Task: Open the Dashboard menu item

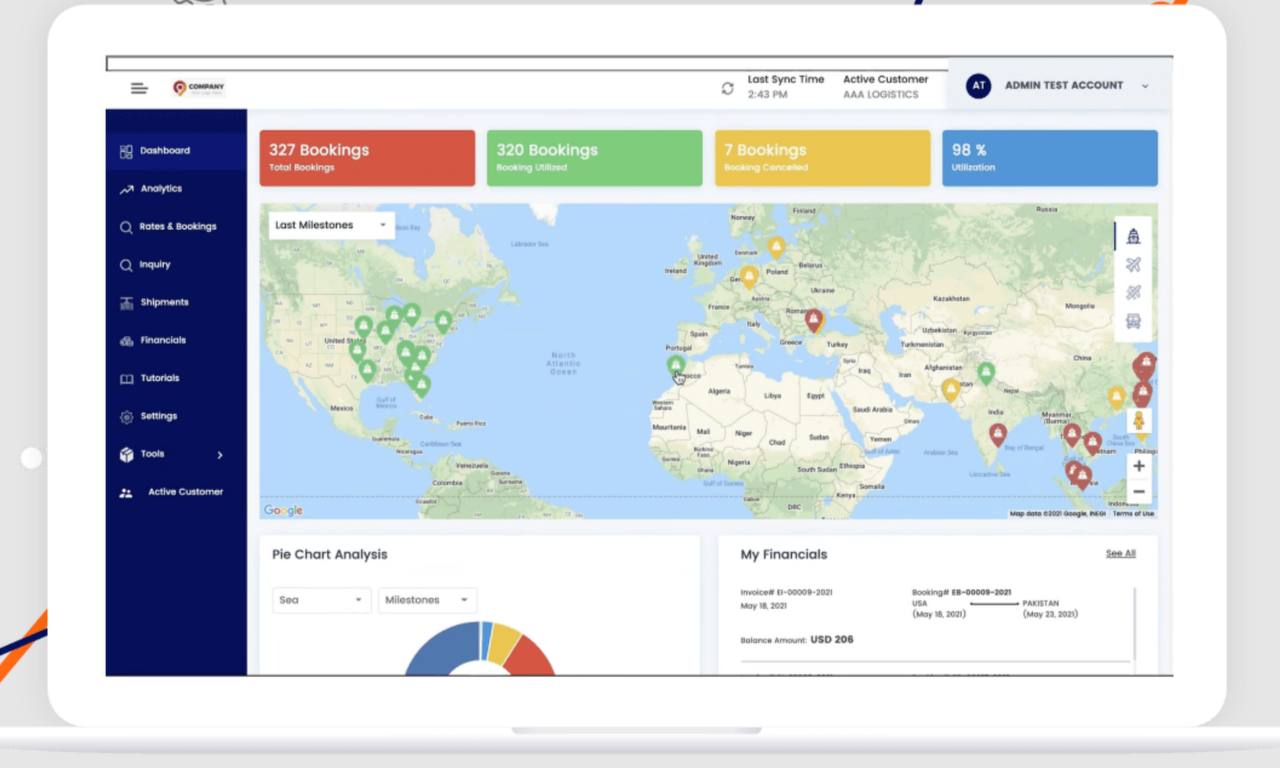Action: (x=176, y=151)
